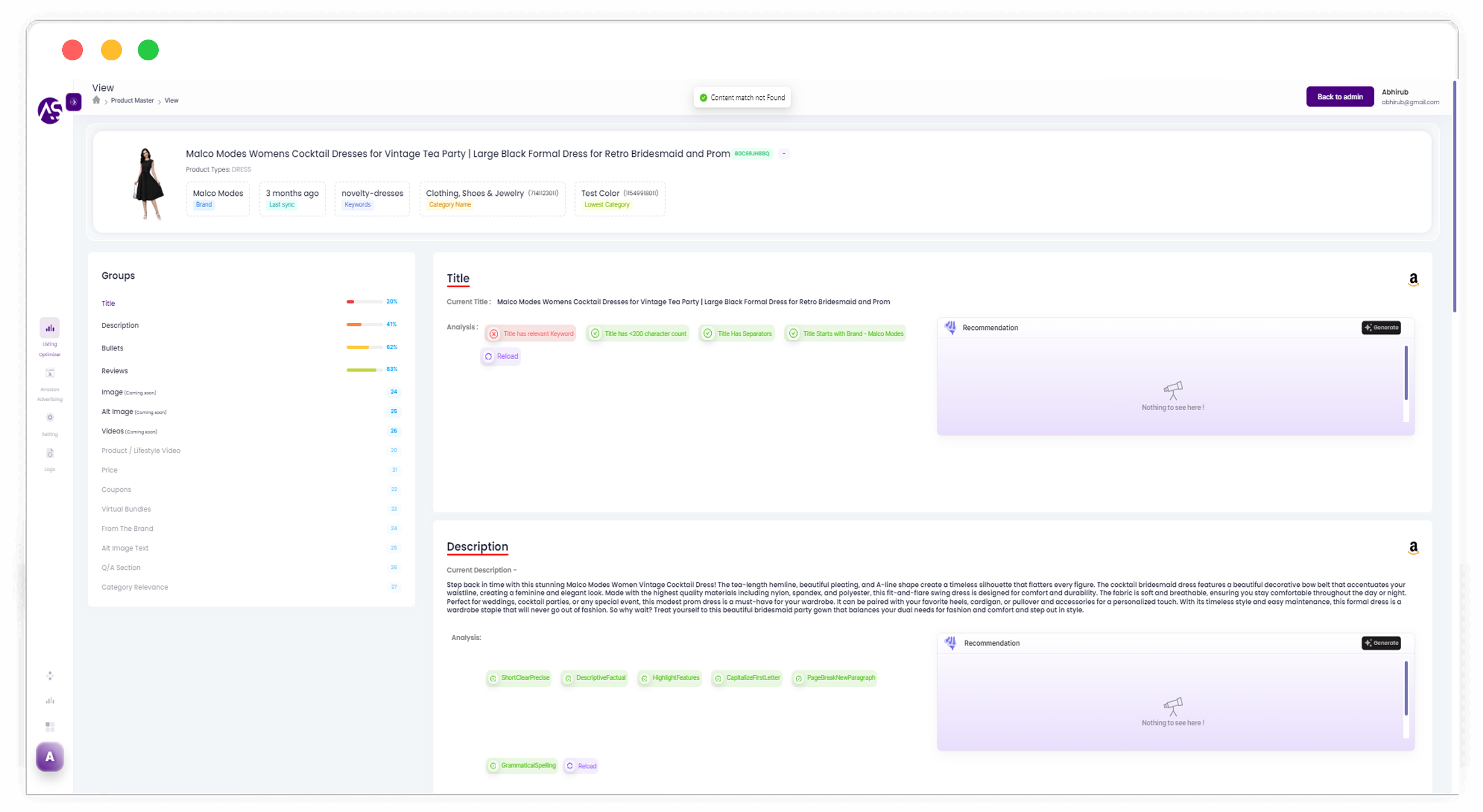The width and height of the screenshot is (1483, 812).
Task: Click the grid squares icon in lower sidebar
Action: [x=49, y=726]
